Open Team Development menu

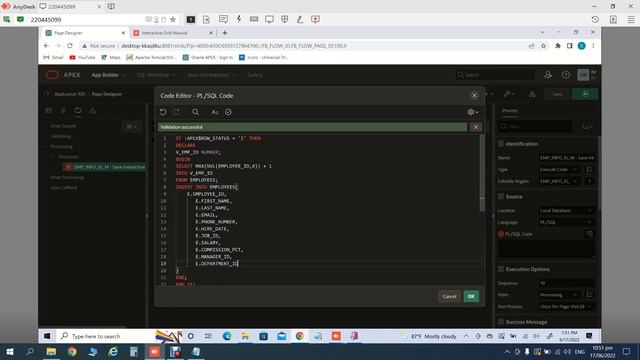tap(211, 75)
